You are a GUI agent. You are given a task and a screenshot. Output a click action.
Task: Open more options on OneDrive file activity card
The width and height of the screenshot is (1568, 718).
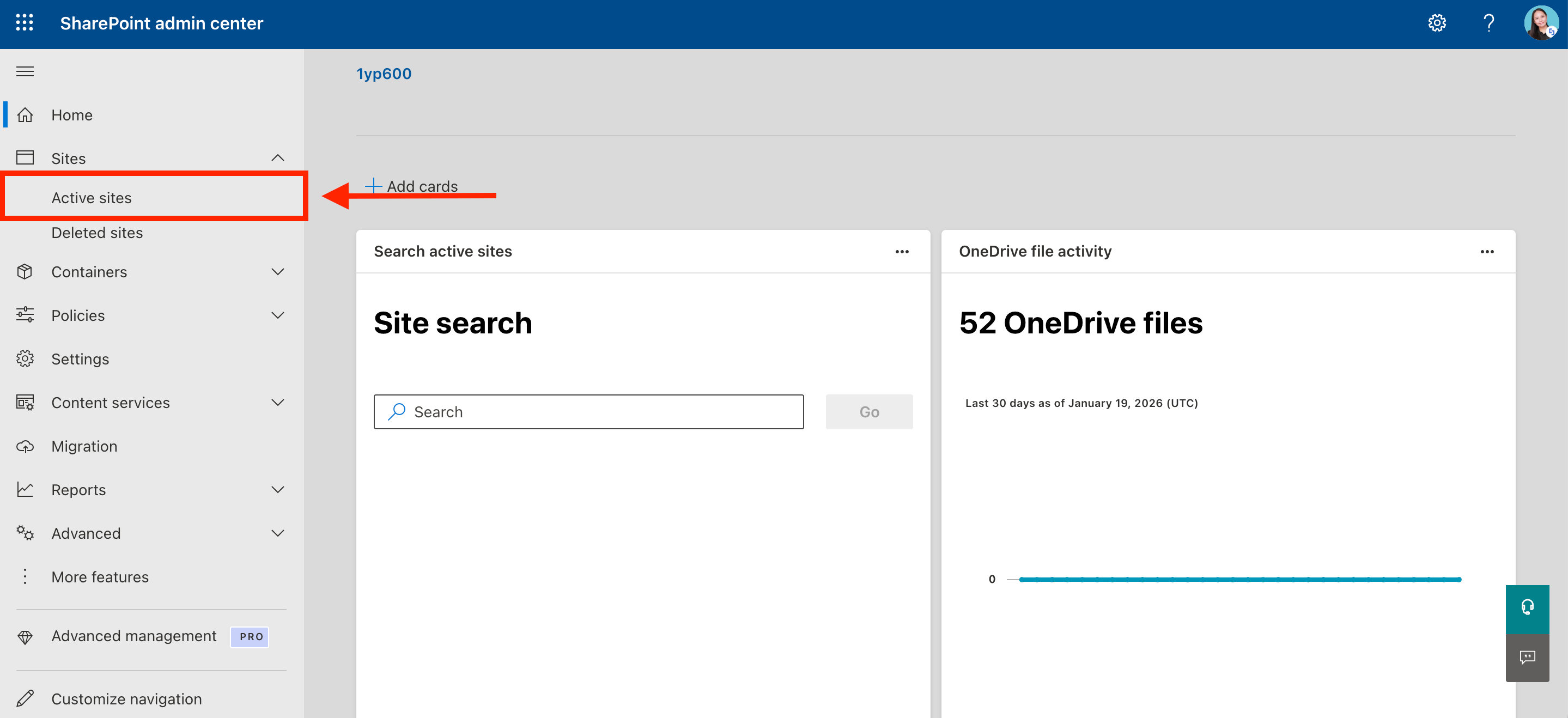coord(1486,251)
